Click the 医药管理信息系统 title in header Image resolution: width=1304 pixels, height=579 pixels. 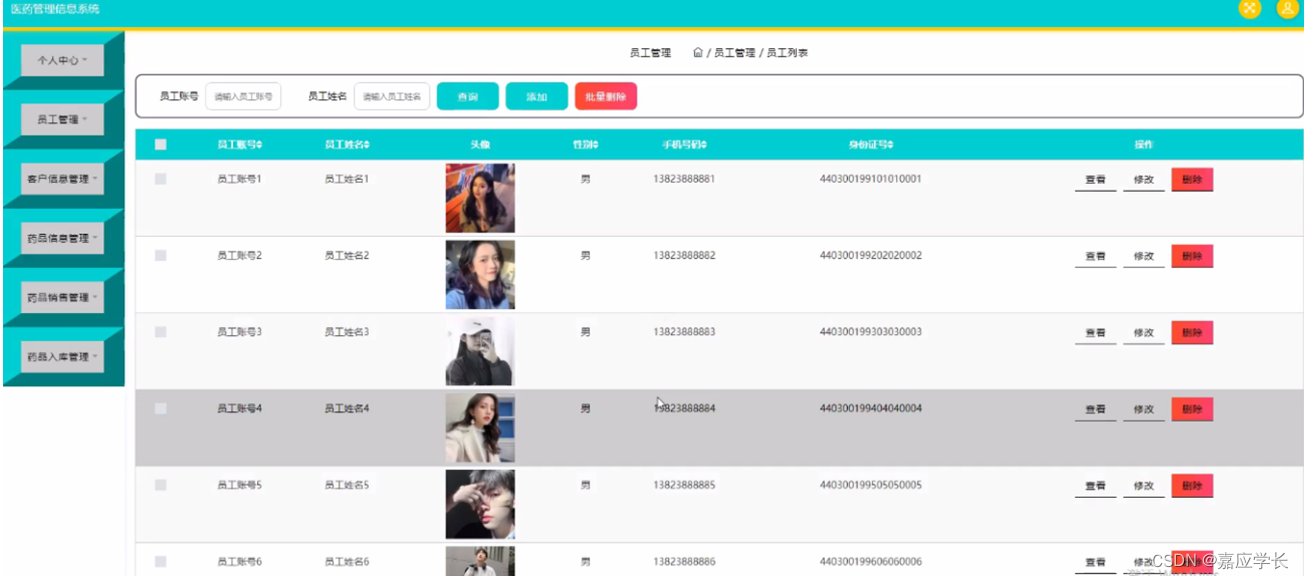coord(55,9)
